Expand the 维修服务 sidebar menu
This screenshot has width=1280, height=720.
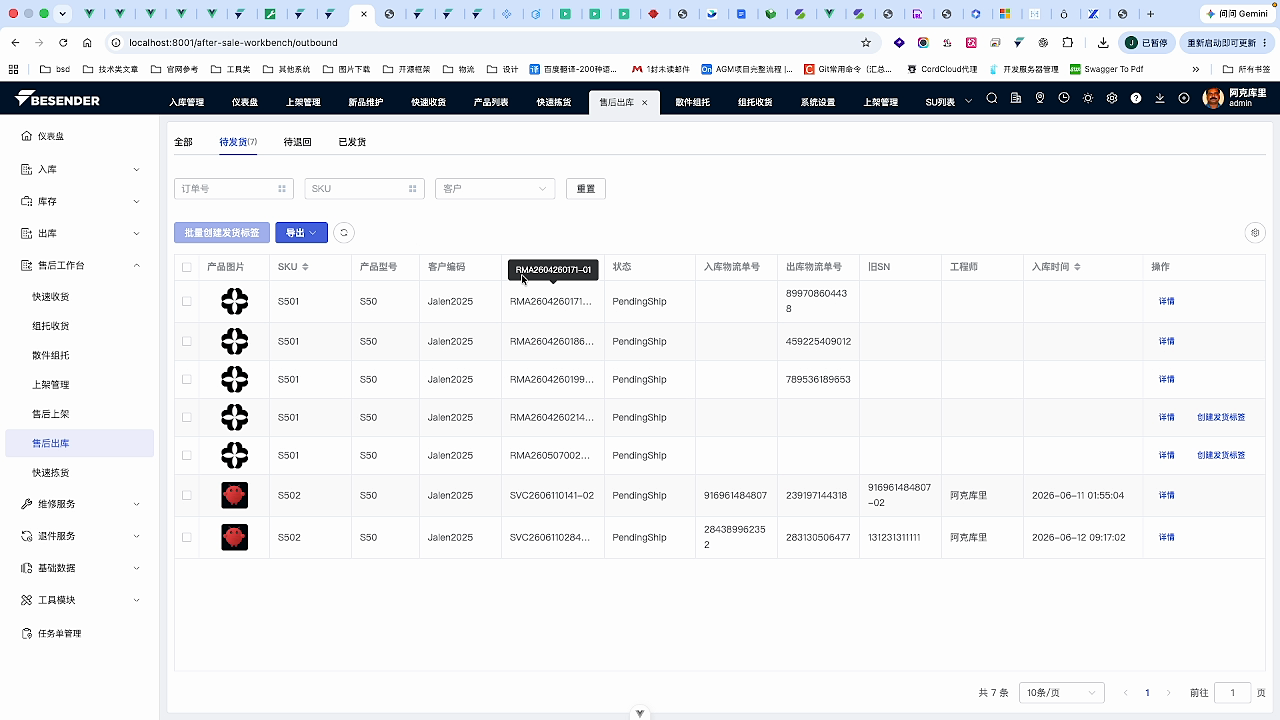click(x=80, y=504)
